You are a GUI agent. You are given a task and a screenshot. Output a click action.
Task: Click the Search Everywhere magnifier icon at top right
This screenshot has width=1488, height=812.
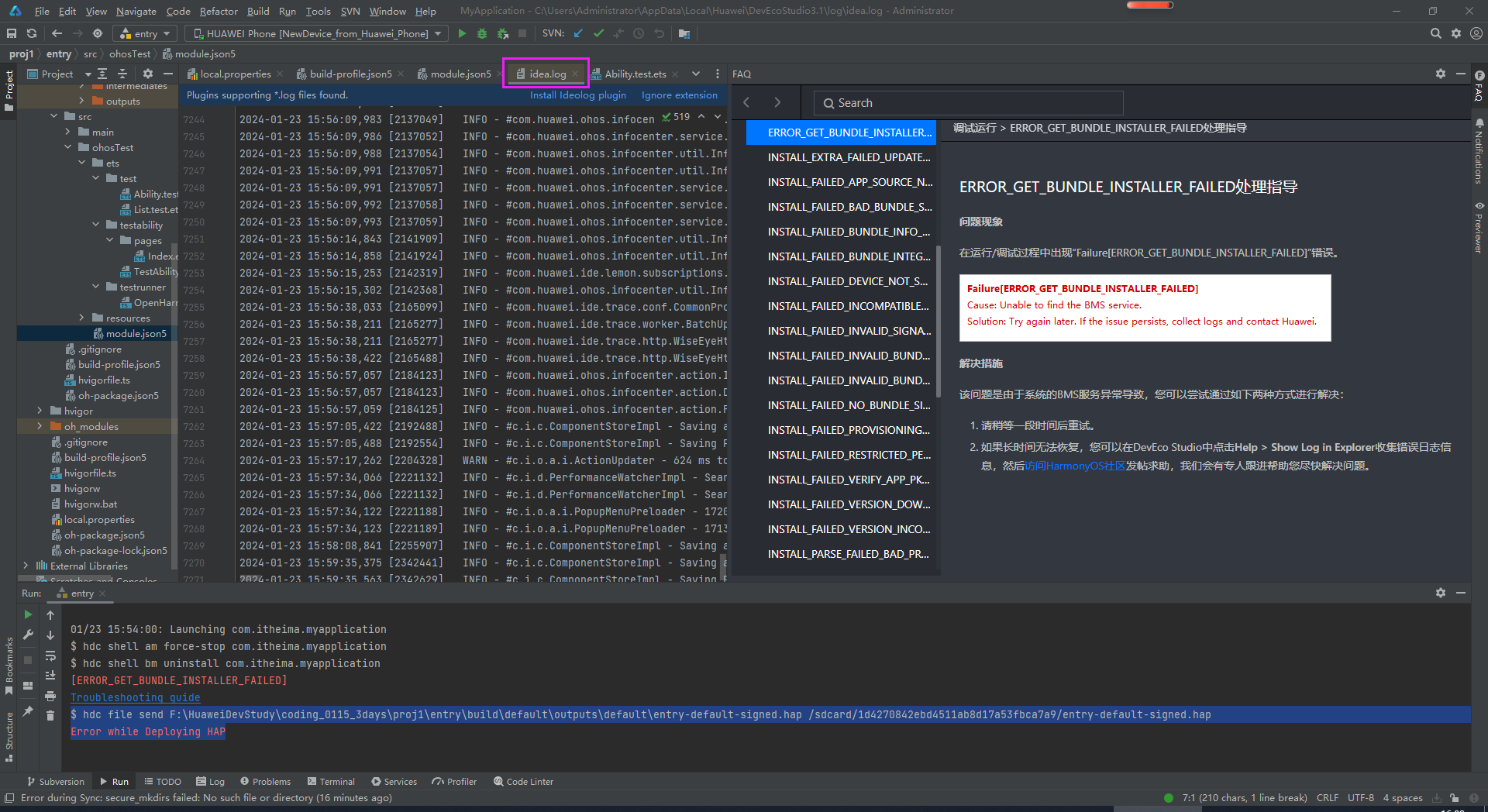[1435, 33]
